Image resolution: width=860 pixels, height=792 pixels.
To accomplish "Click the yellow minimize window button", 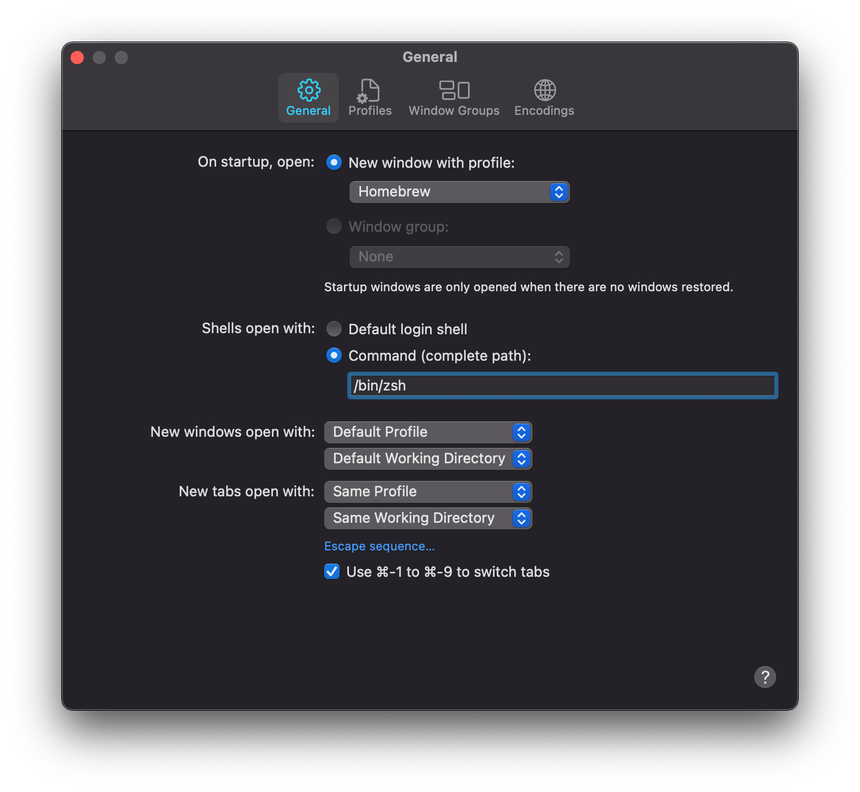I will tap(99, 57).
